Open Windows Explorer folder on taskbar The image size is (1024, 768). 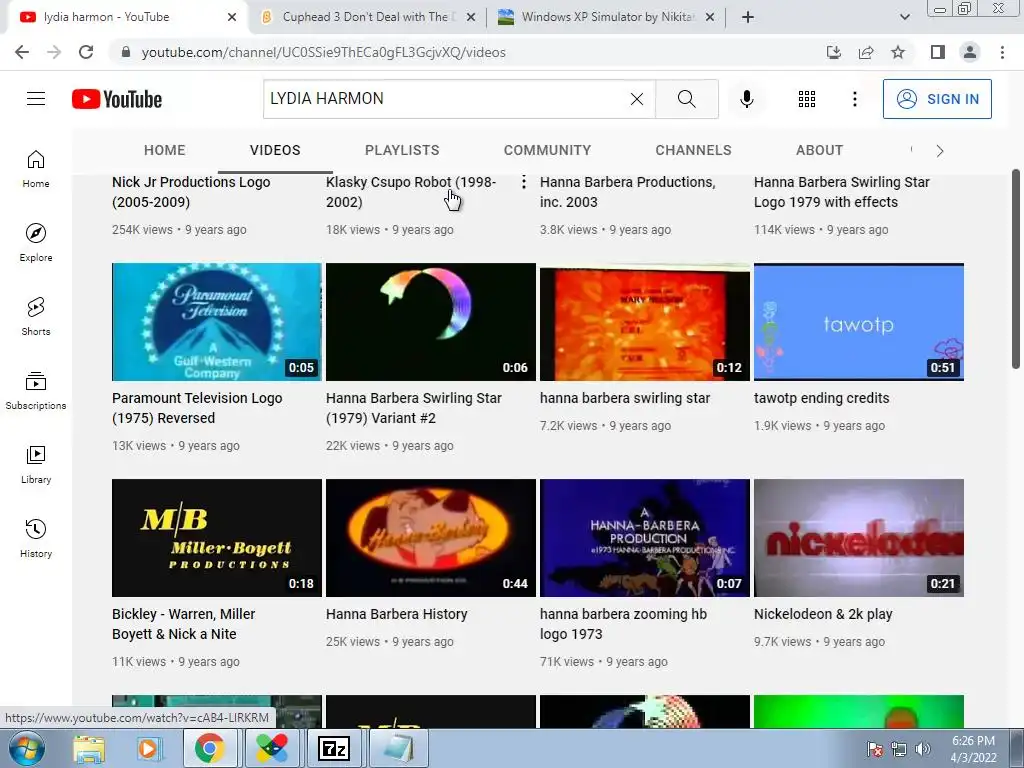pyautogui.click(x=89, y=749)
